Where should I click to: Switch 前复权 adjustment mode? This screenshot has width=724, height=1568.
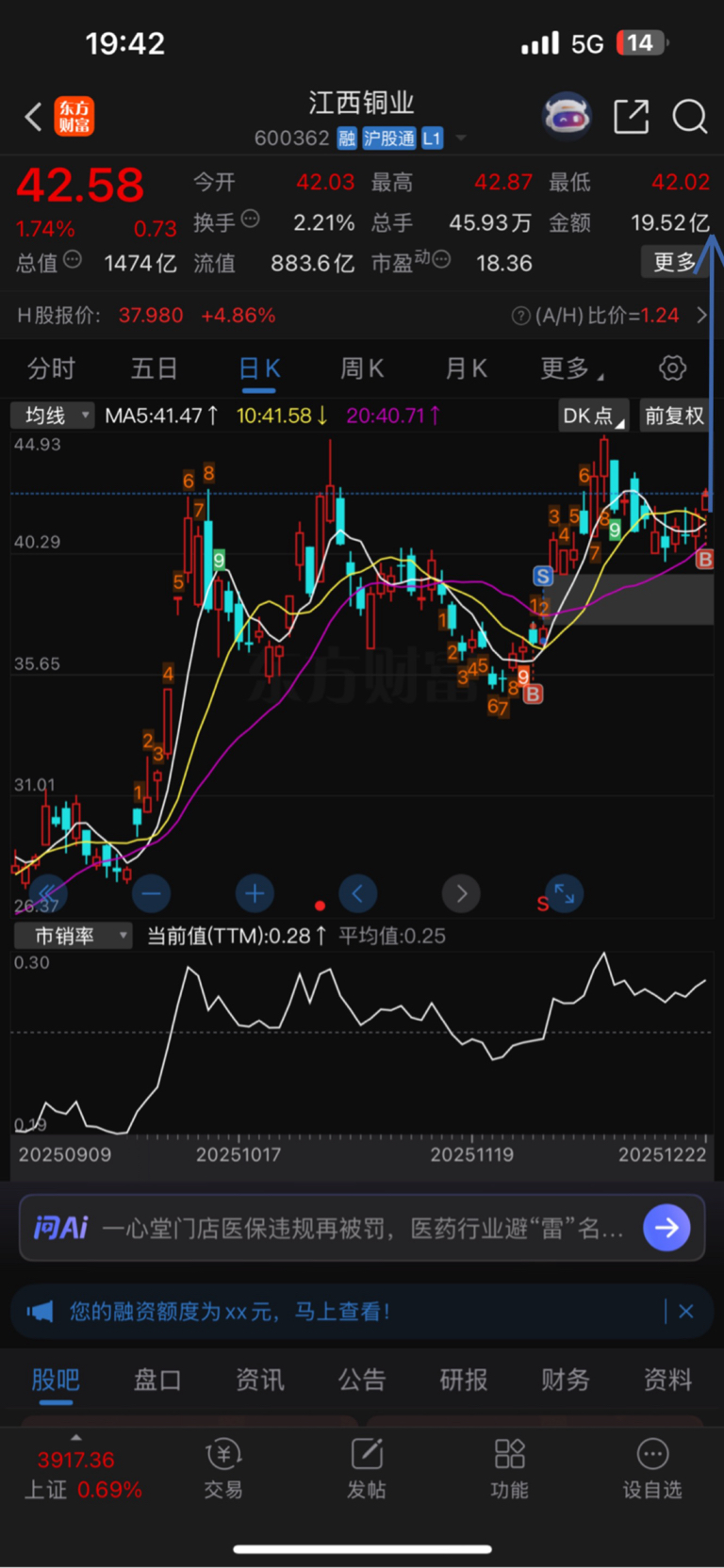[674, 416]
